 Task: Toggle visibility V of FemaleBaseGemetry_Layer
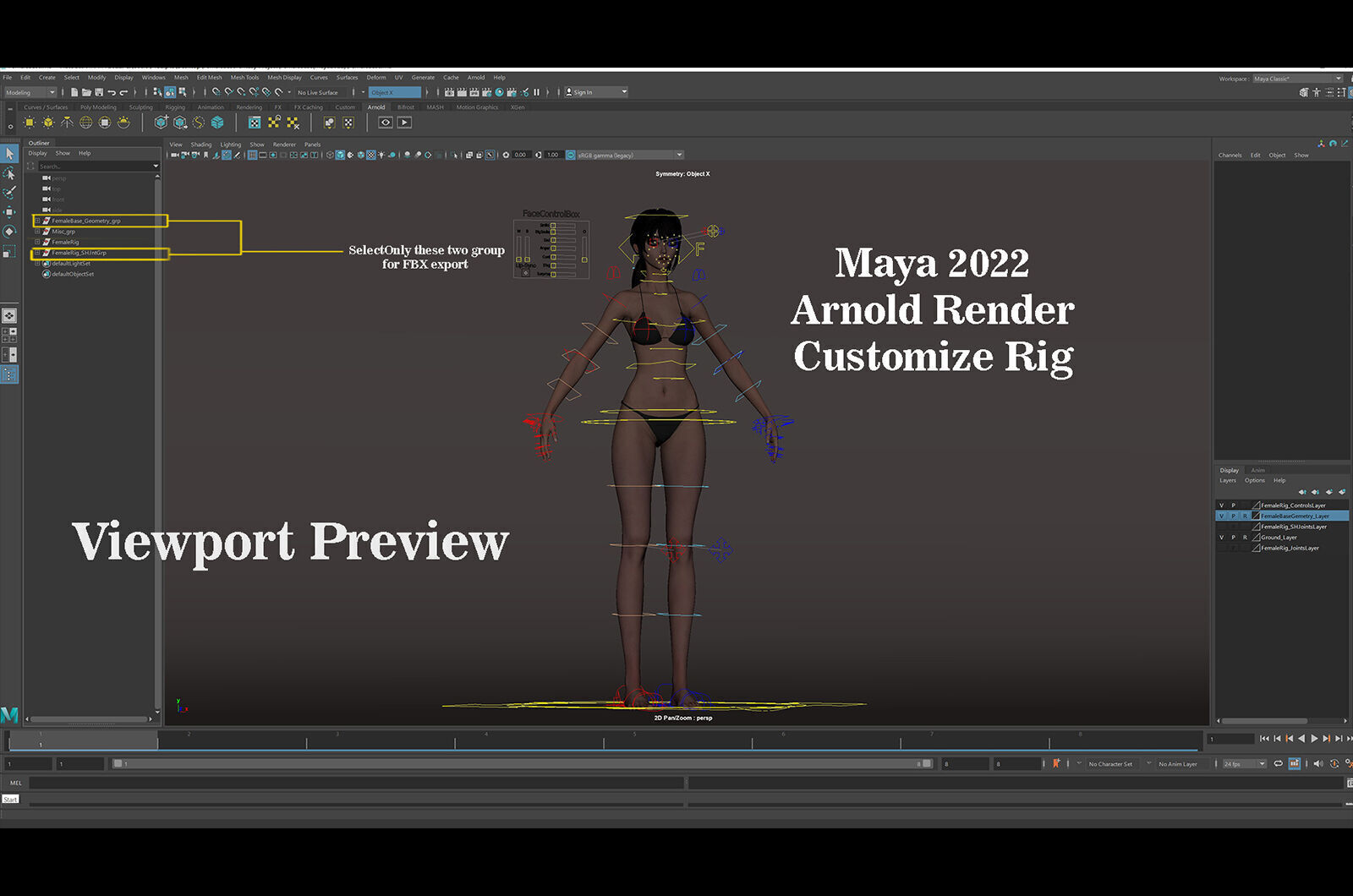click(x=1221, y=516)
